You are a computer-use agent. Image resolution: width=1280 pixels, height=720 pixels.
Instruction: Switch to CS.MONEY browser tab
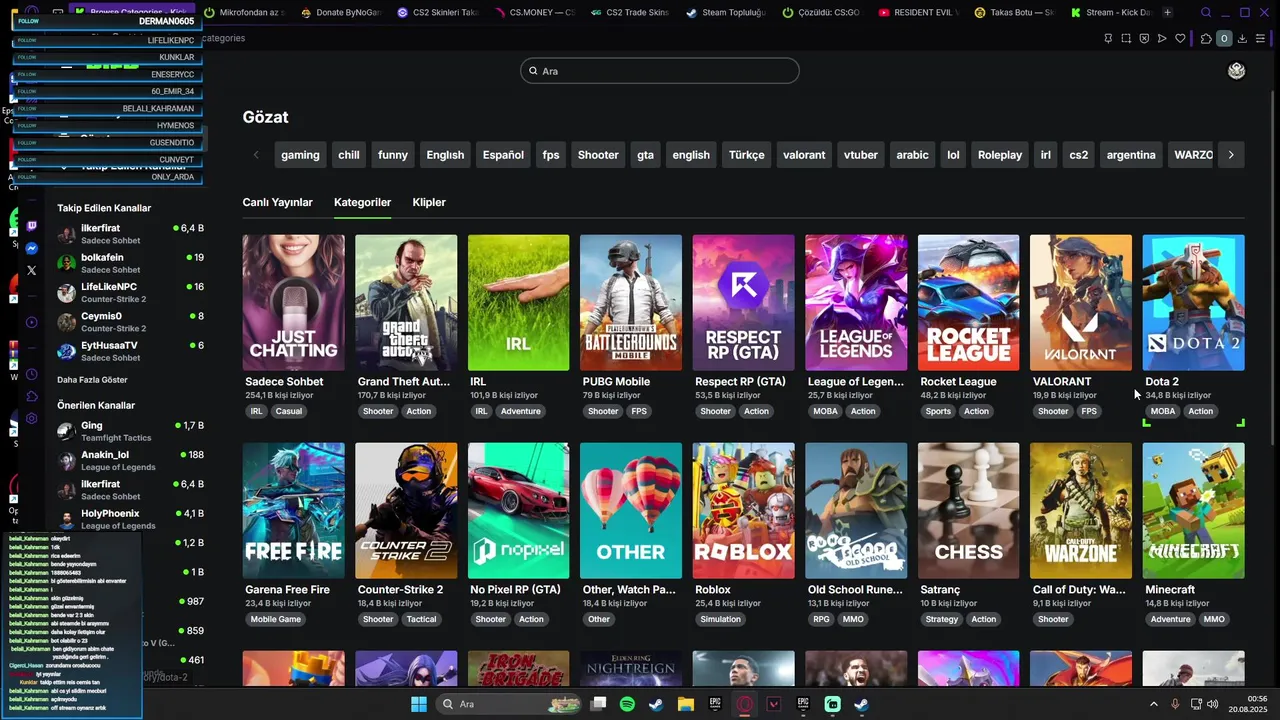click(534, 13)
